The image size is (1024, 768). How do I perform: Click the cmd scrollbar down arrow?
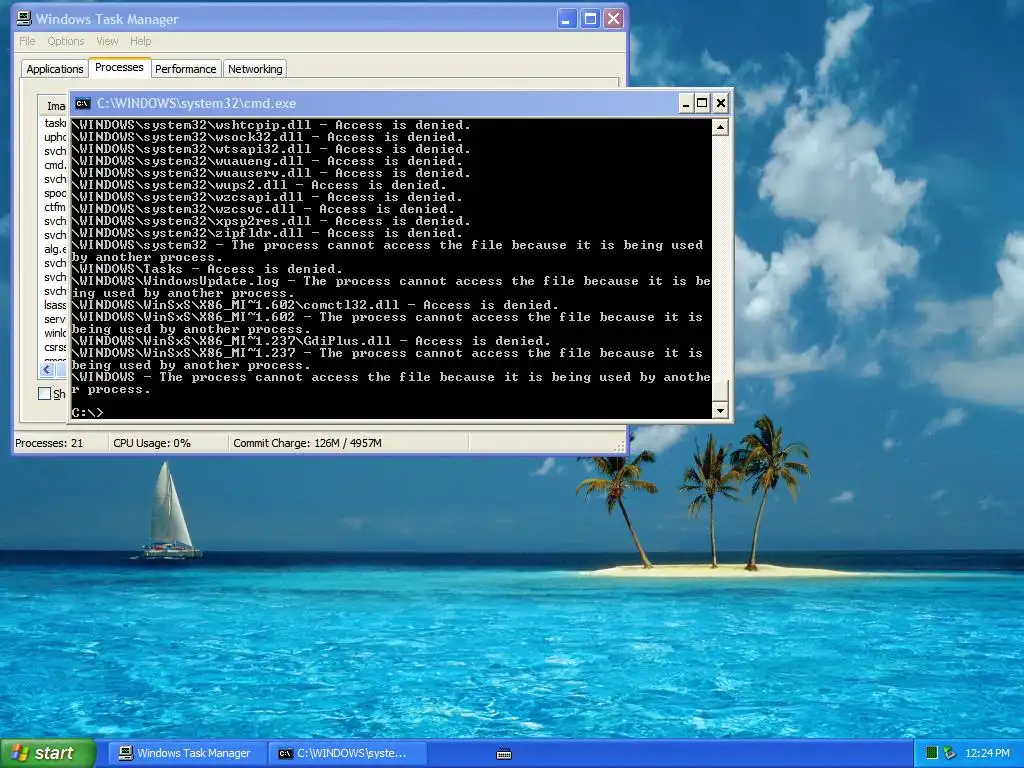(x=720, y=410)
